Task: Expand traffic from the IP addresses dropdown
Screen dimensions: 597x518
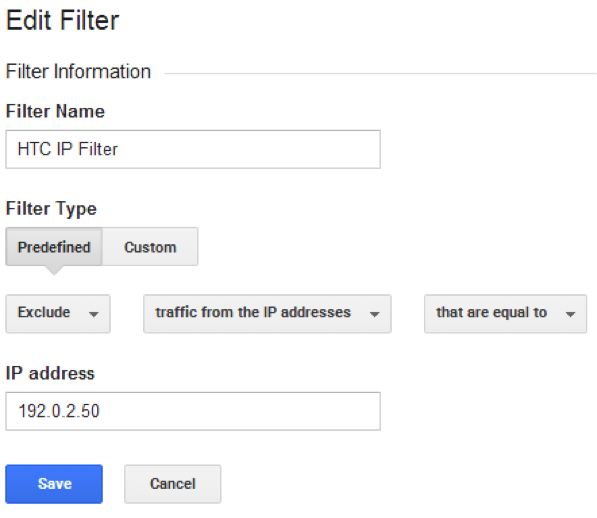Action: [x=267, y=314]
